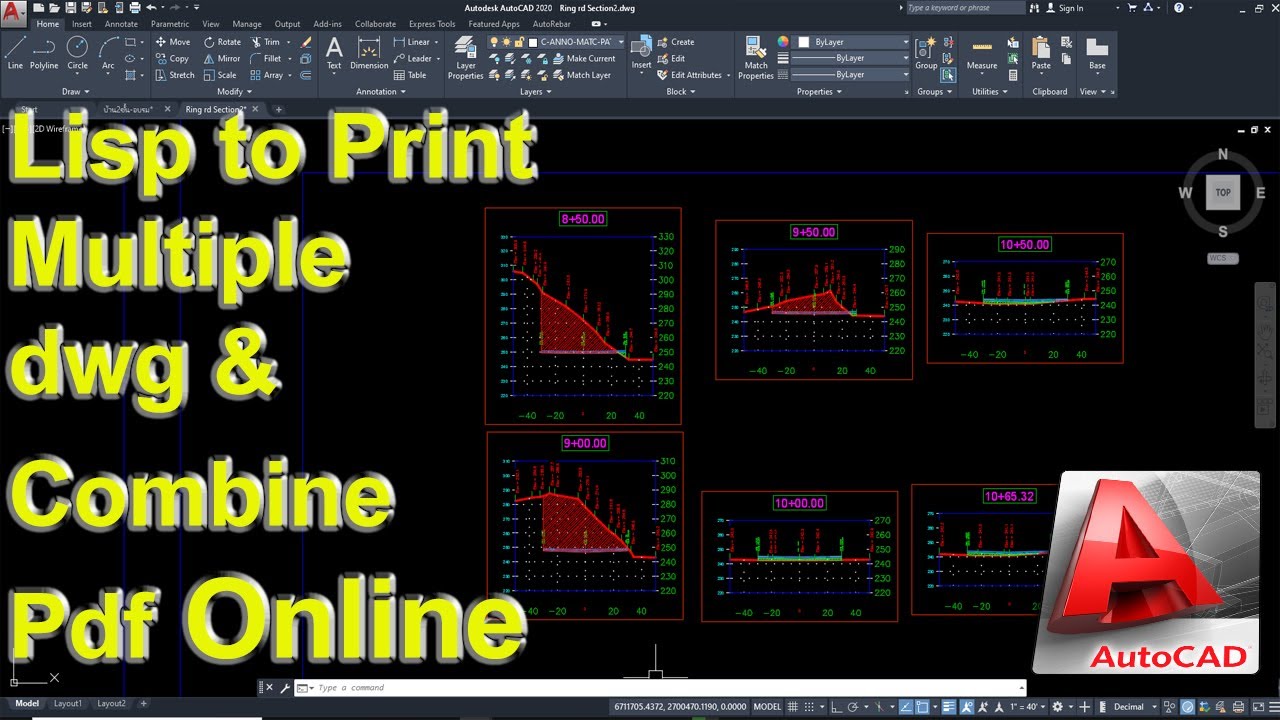Open the Insert ribbon tab
The width and height of the screenshot is (1280, 720).
click(82, 24)
